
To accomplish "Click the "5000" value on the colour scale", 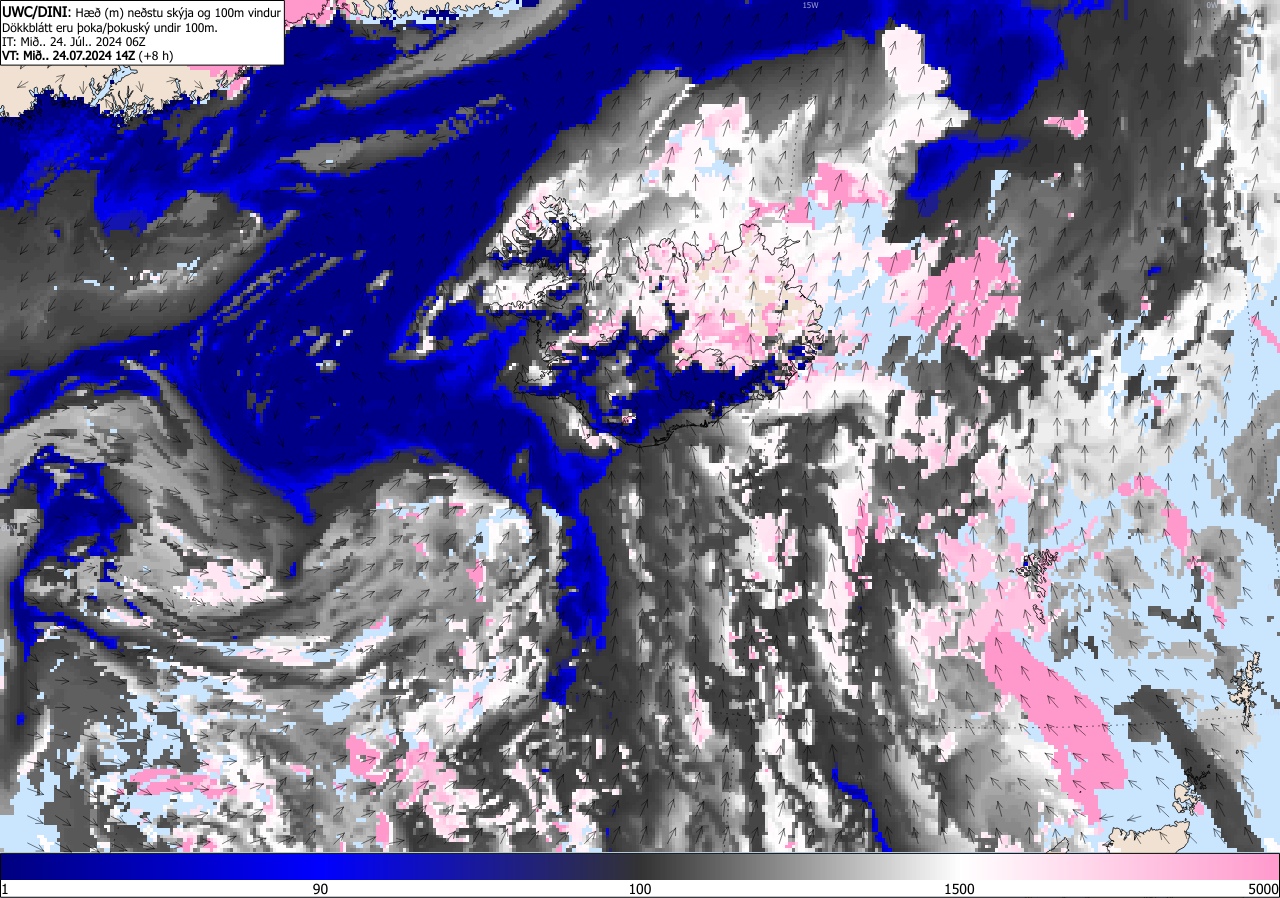I will (x=1262, y=889).
